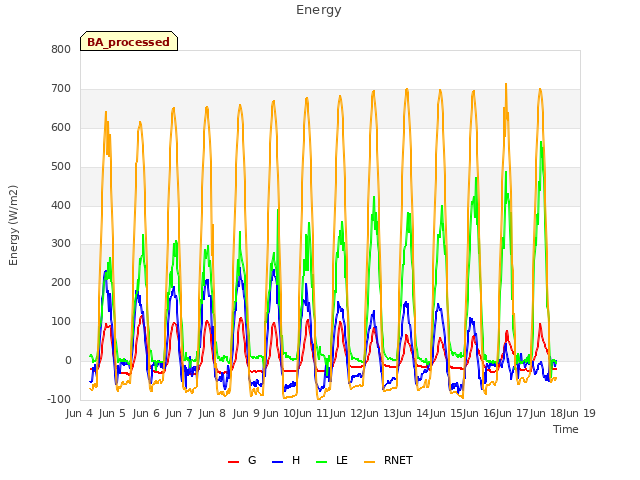Toggle the LE series legend entry
The height and width of the screenshot is (480, 640).
click(332, 460)
